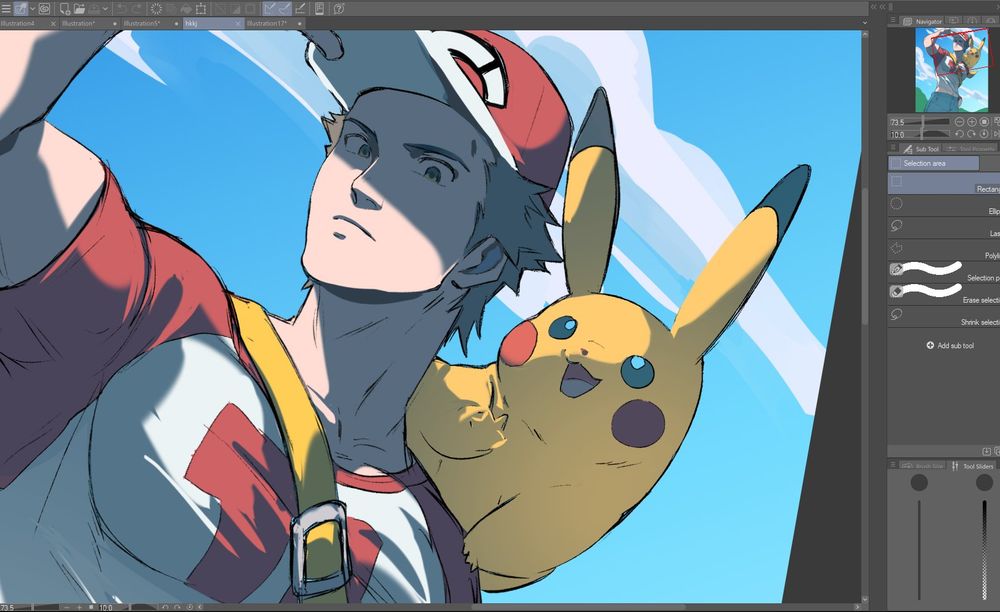
Task: Switch to the Tool Sliders palette tab
Action: pos(973,466)
